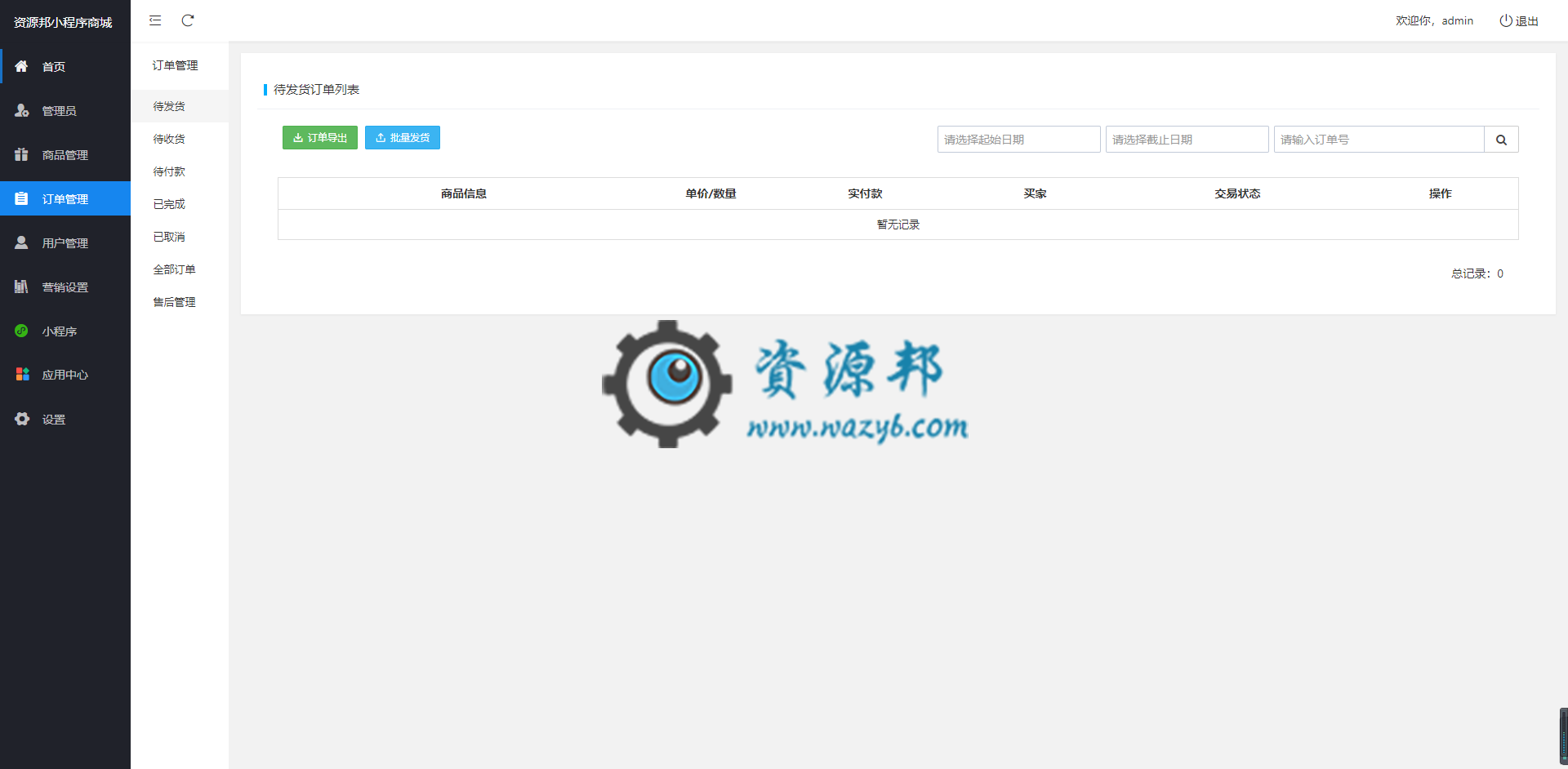Open 应用中心 menu item
The width and height of the screenshot is (1568, 769).
point(65,375)
